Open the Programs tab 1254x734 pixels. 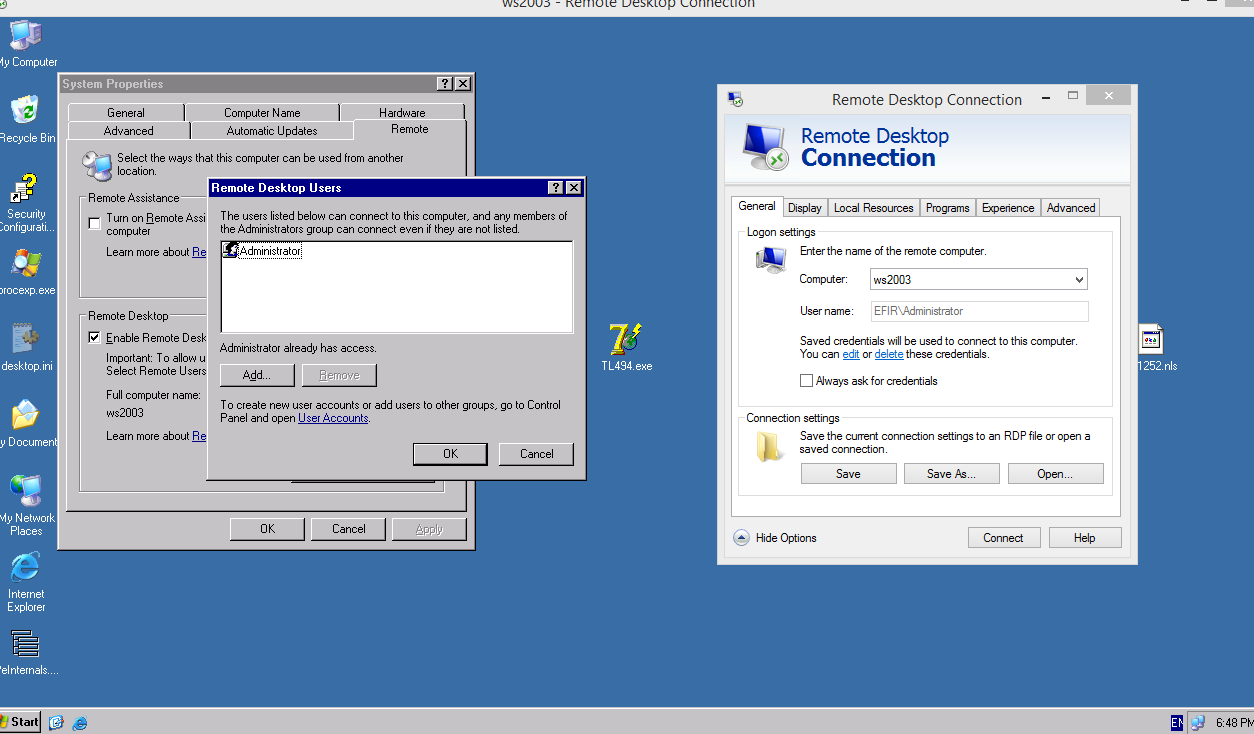pyautogui.click(x=947, y=208)
